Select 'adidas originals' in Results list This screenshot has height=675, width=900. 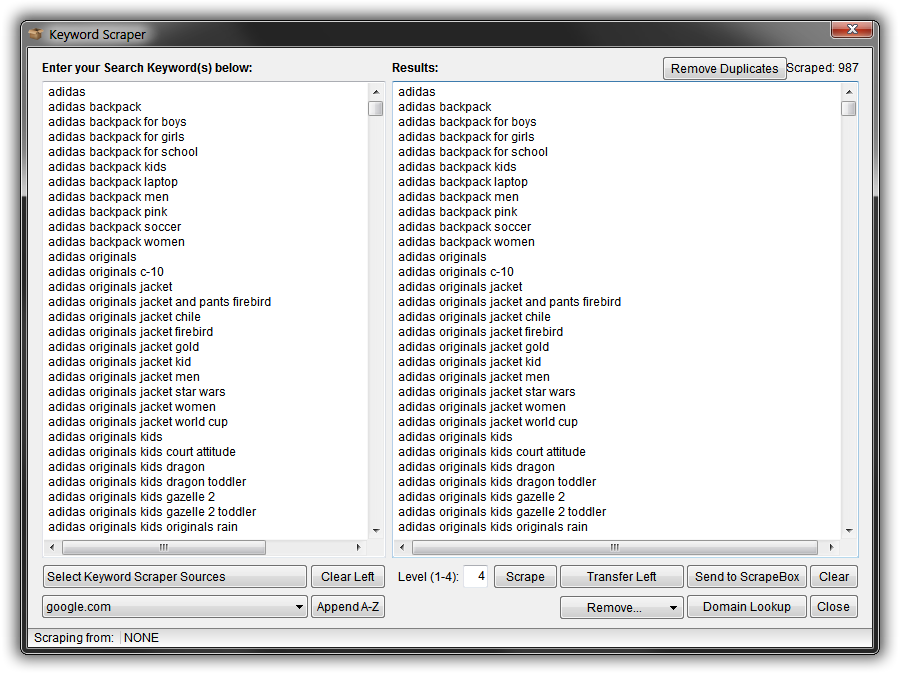pos(442,257)
